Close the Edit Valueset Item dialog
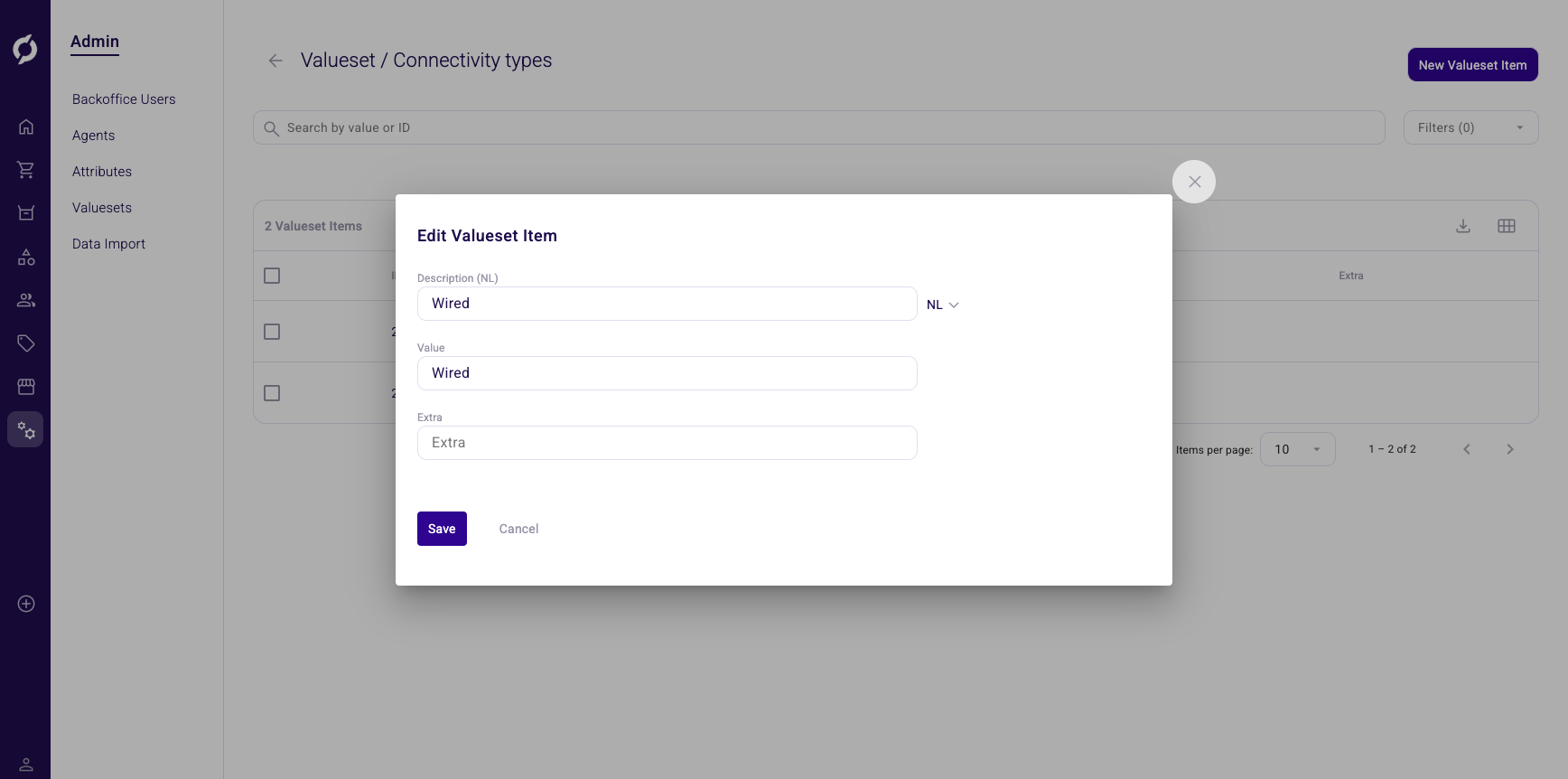The width and height of the screenshot is (1568, 779). coord(1194,182)
